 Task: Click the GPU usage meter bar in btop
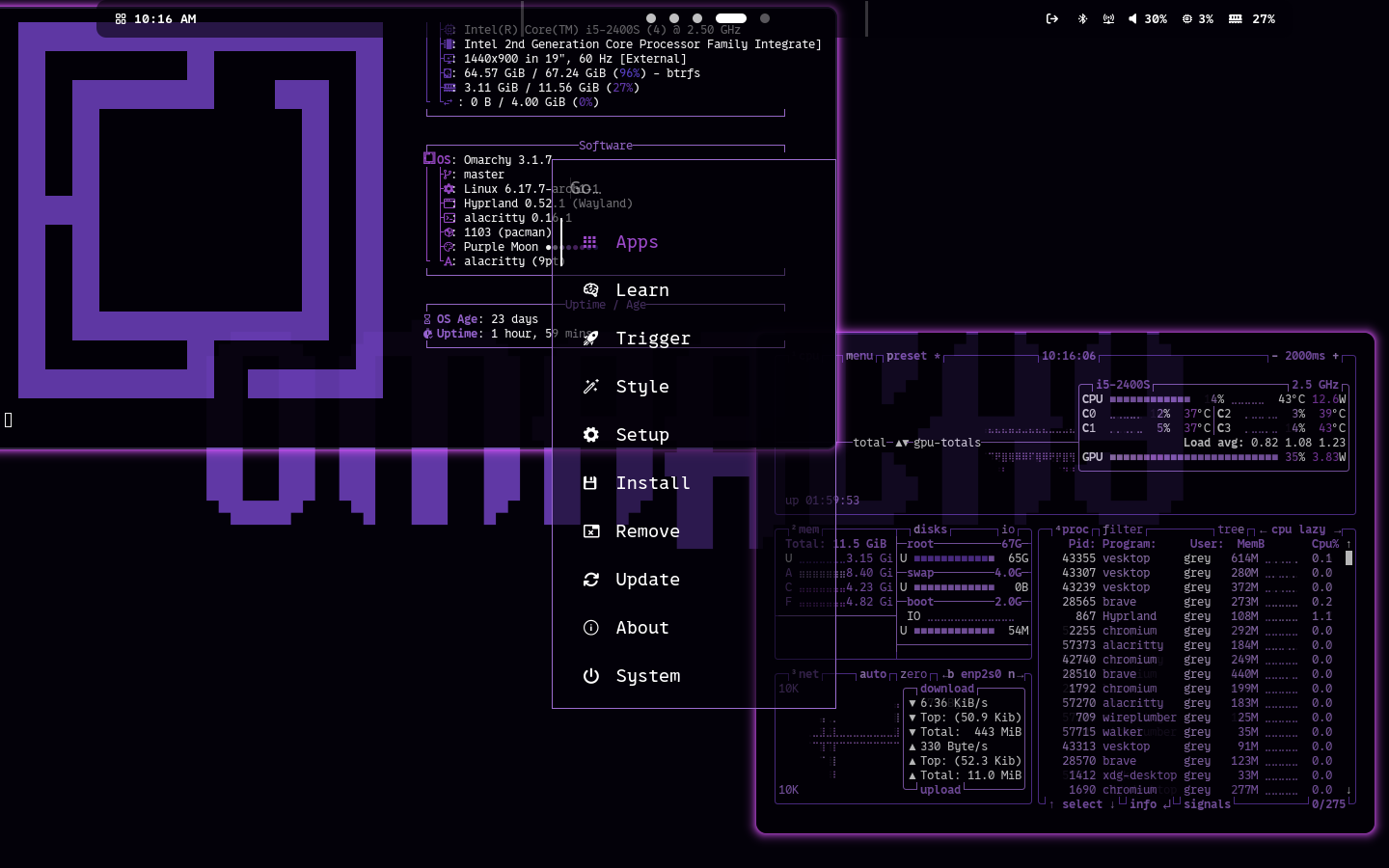coord(1193,457)
